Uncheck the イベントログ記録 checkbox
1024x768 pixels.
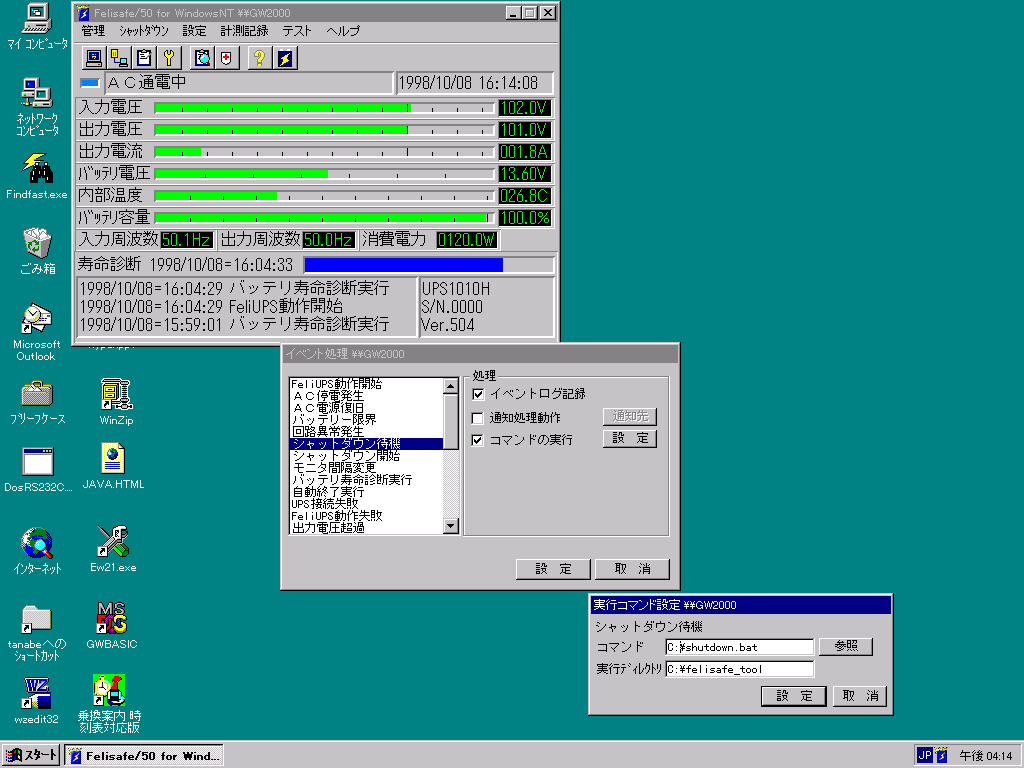coord(478,395)
